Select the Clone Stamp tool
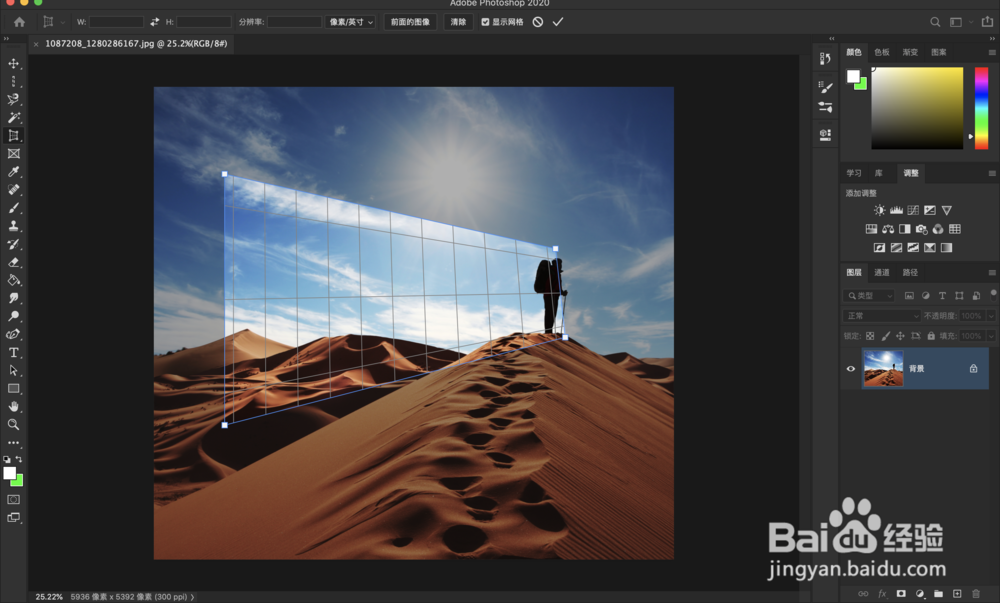The image size is (1000, 603). (x=13, y=226)
